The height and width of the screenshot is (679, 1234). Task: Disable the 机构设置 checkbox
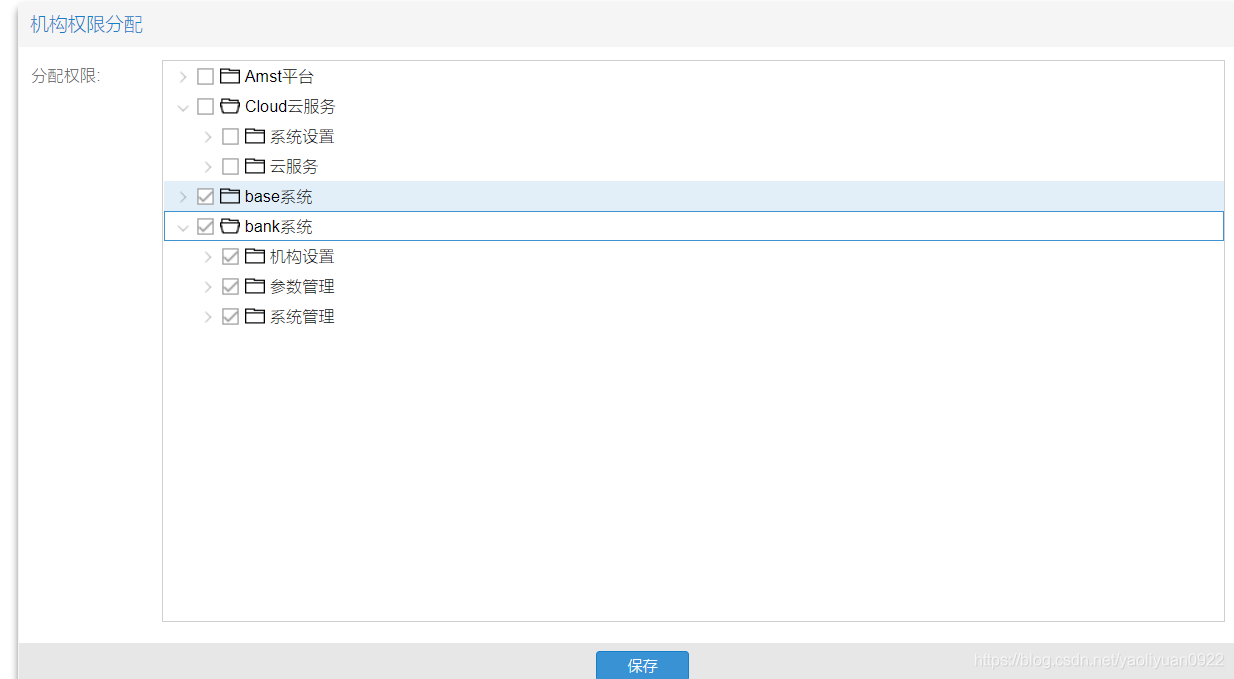230,256
